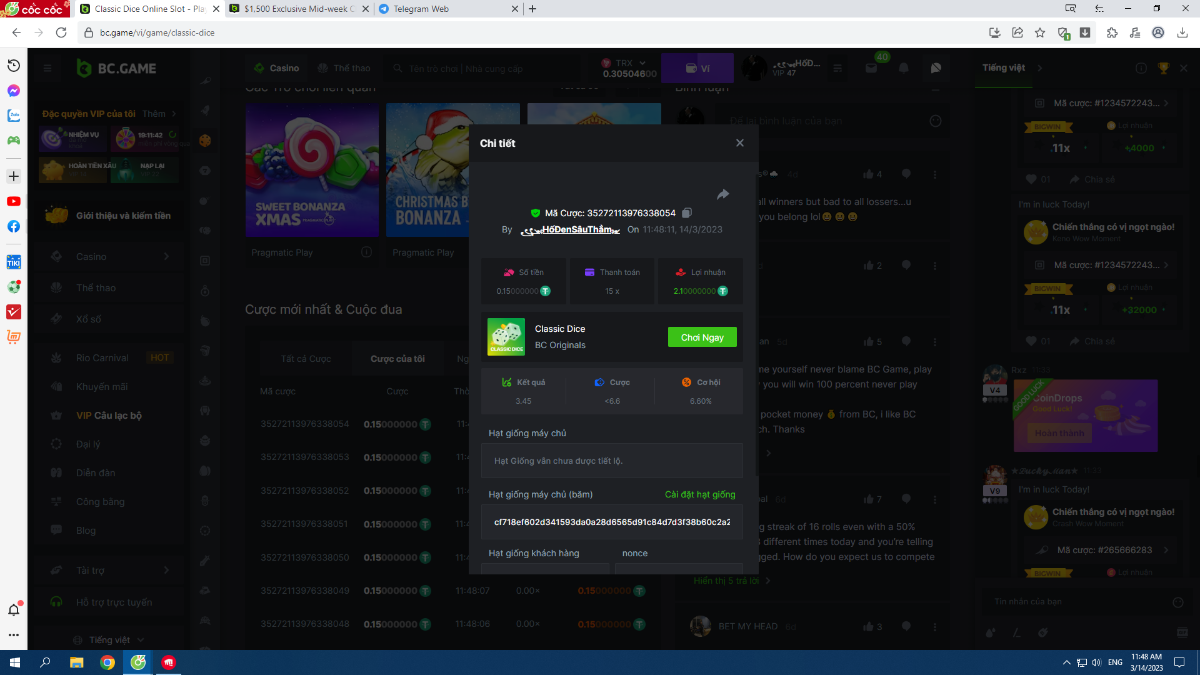Open the Tiếng việt language selector in sidebar
The width and height of the screenshot is (1200, 675).
coord(109,639)
